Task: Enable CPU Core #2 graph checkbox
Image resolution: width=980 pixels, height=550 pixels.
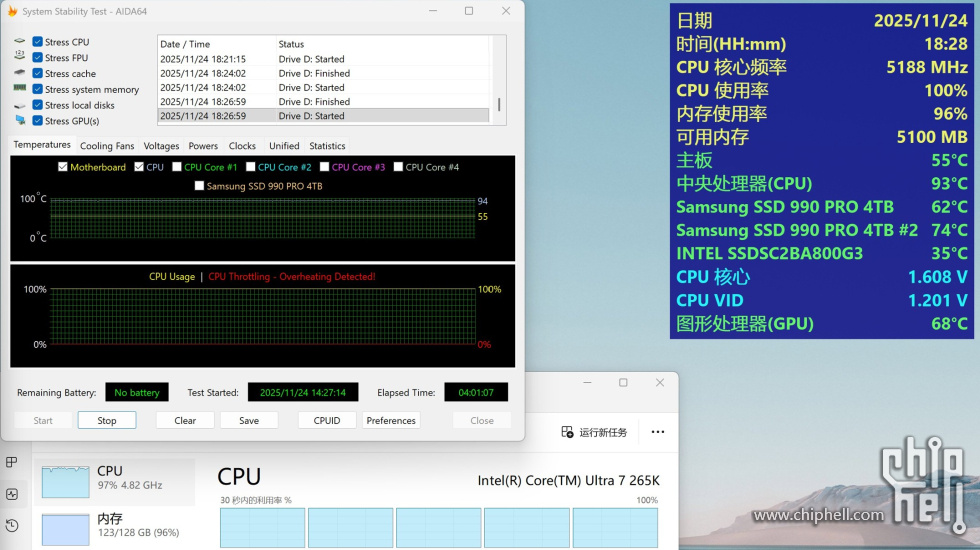Action: pyautogui.click(x=251, y=167)
